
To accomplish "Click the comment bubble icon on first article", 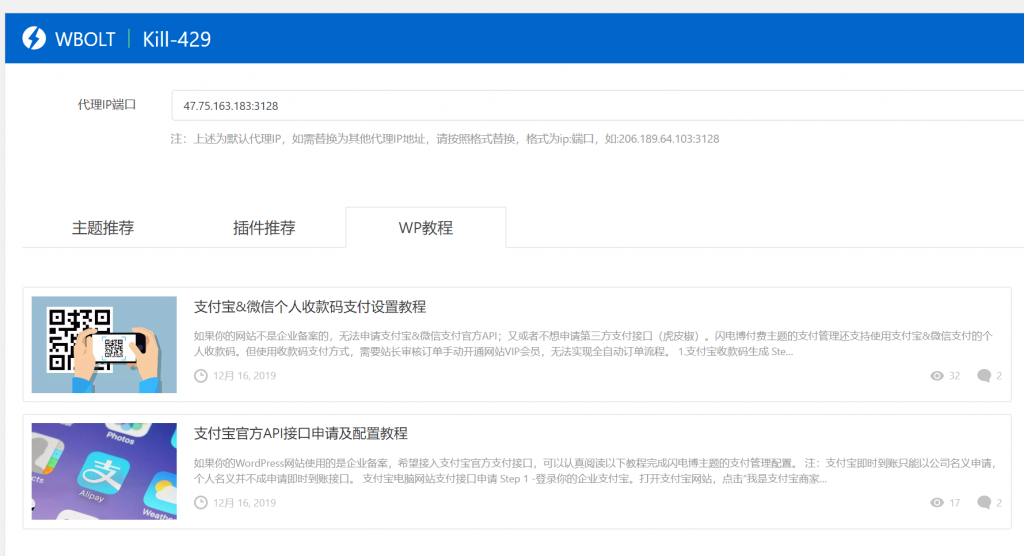I will [x=984, y=376].
